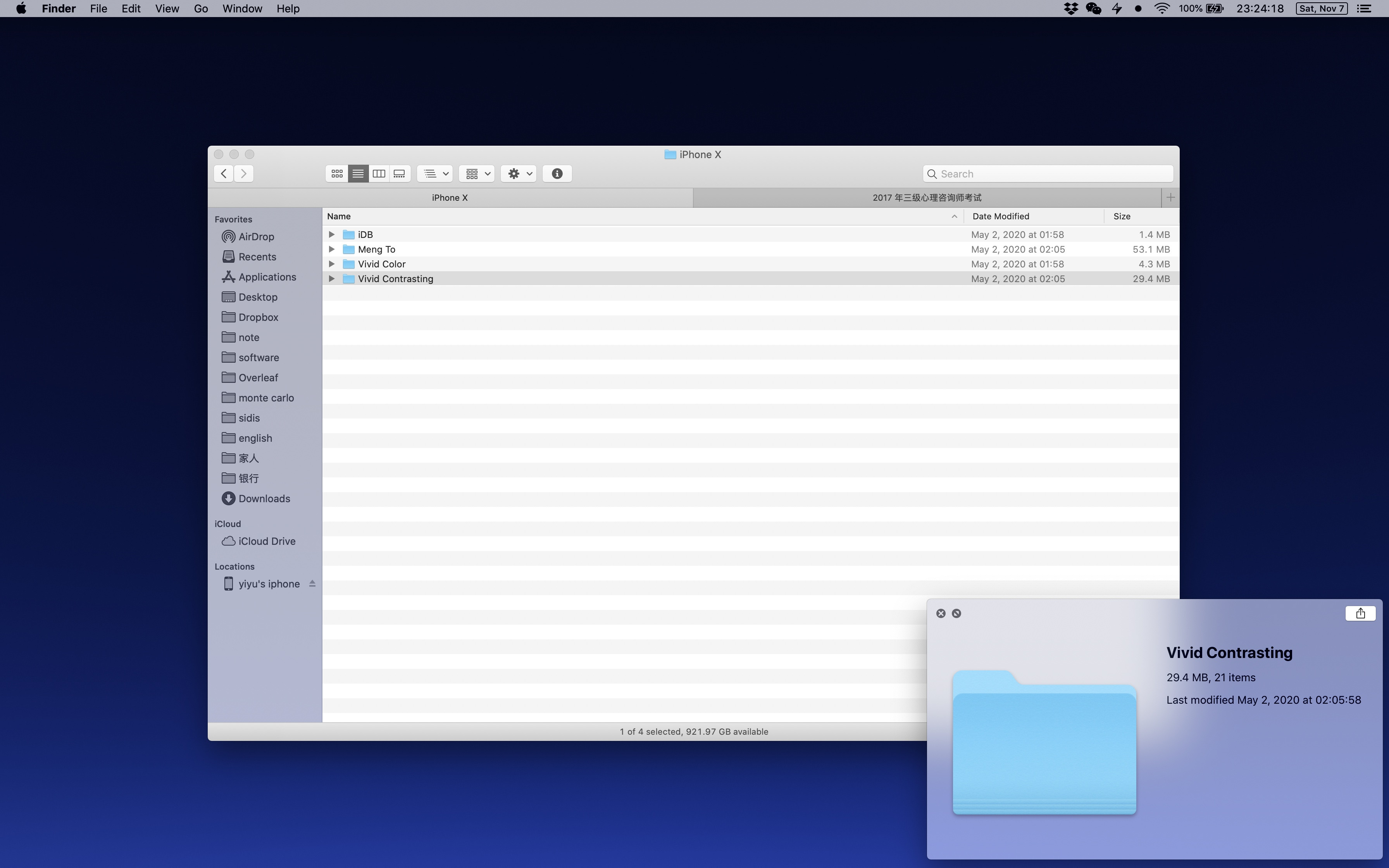Open the monte carlo folder in sidebar
The height and width of the screenshot is (868, 1389).
258,397
